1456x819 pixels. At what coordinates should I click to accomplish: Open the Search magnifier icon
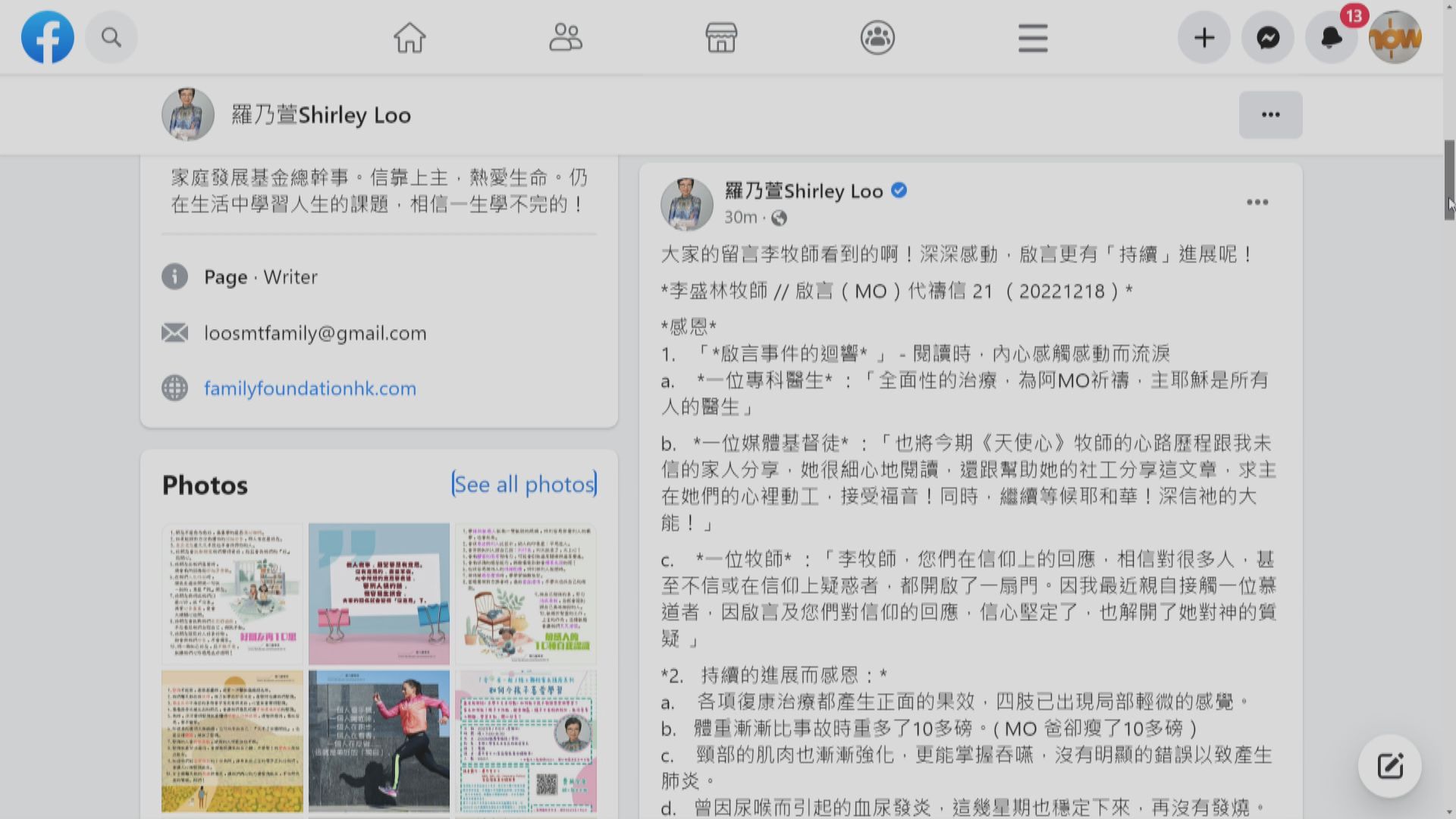[x=111, y=36]
